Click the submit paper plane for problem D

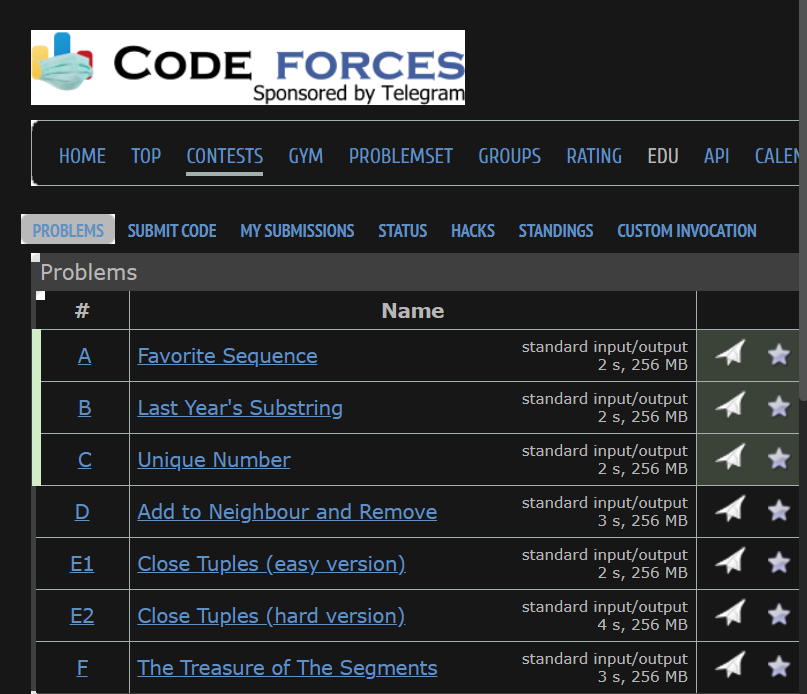pos(729,510)
